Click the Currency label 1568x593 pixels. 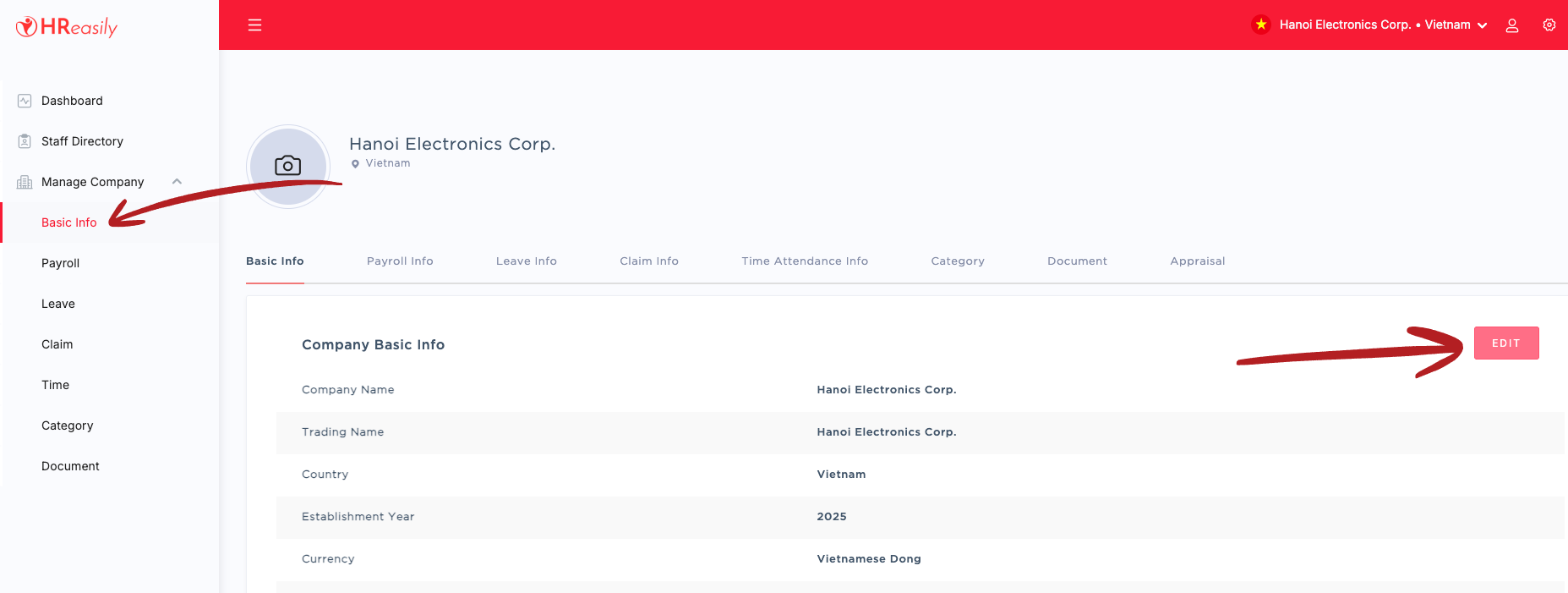click(x=328, y=559)
